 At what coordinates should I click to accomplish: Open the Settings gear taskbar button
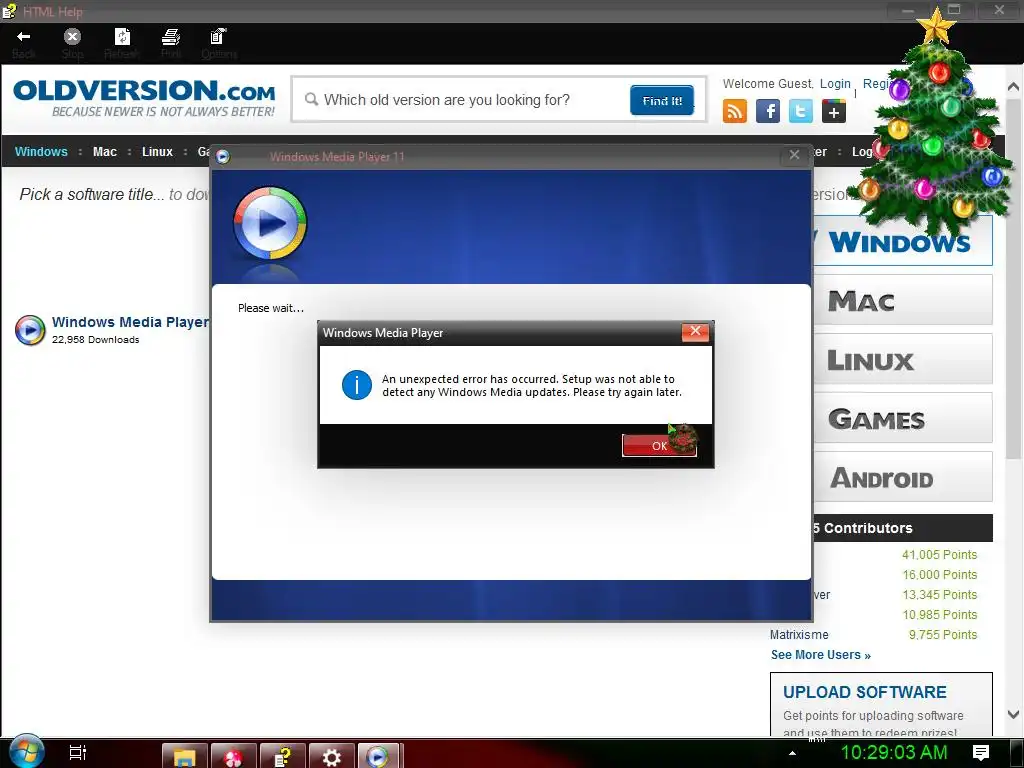point(331,756)
